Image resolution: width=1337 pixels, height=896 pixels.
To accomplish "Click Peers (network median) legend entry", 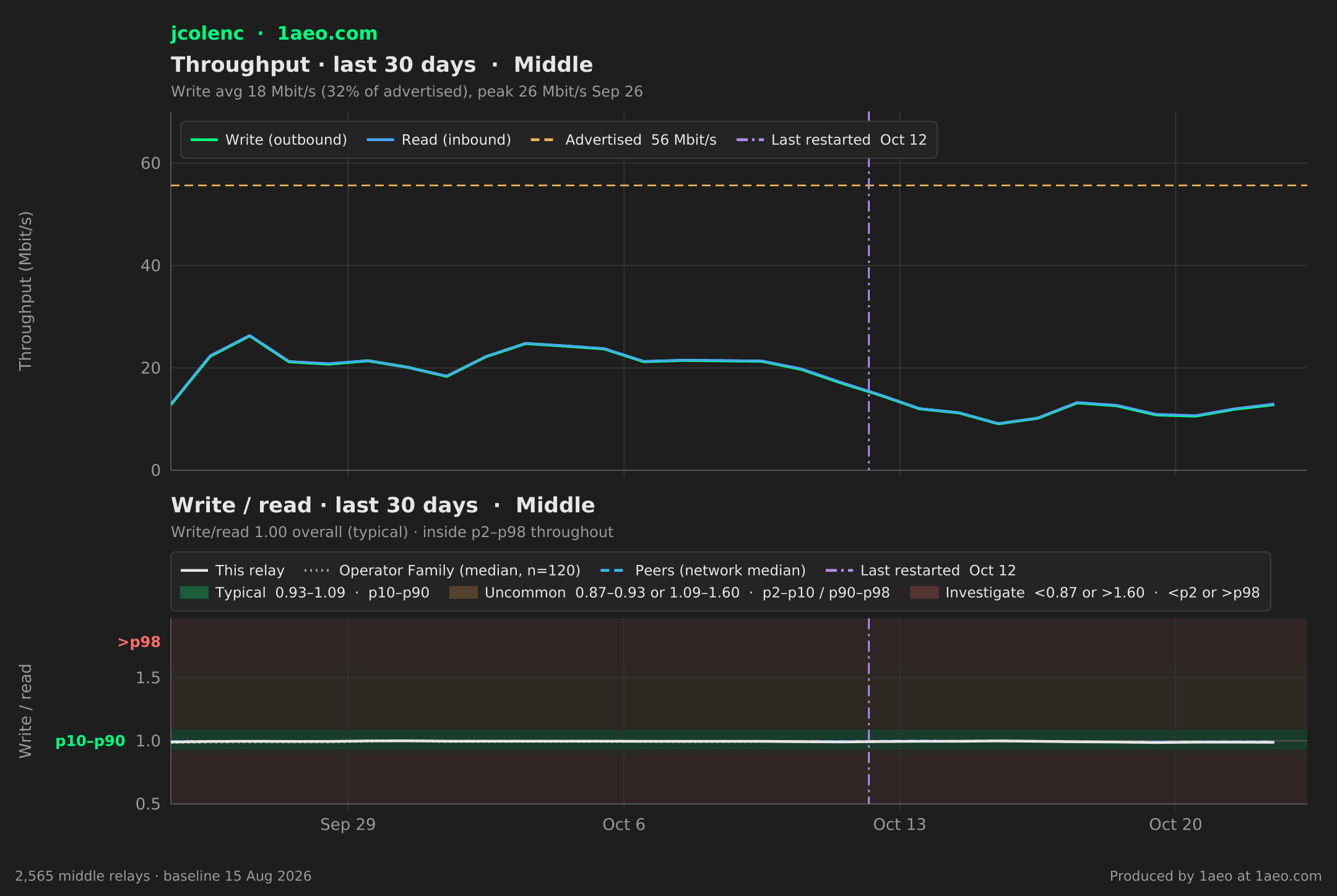I will (703, 571).
